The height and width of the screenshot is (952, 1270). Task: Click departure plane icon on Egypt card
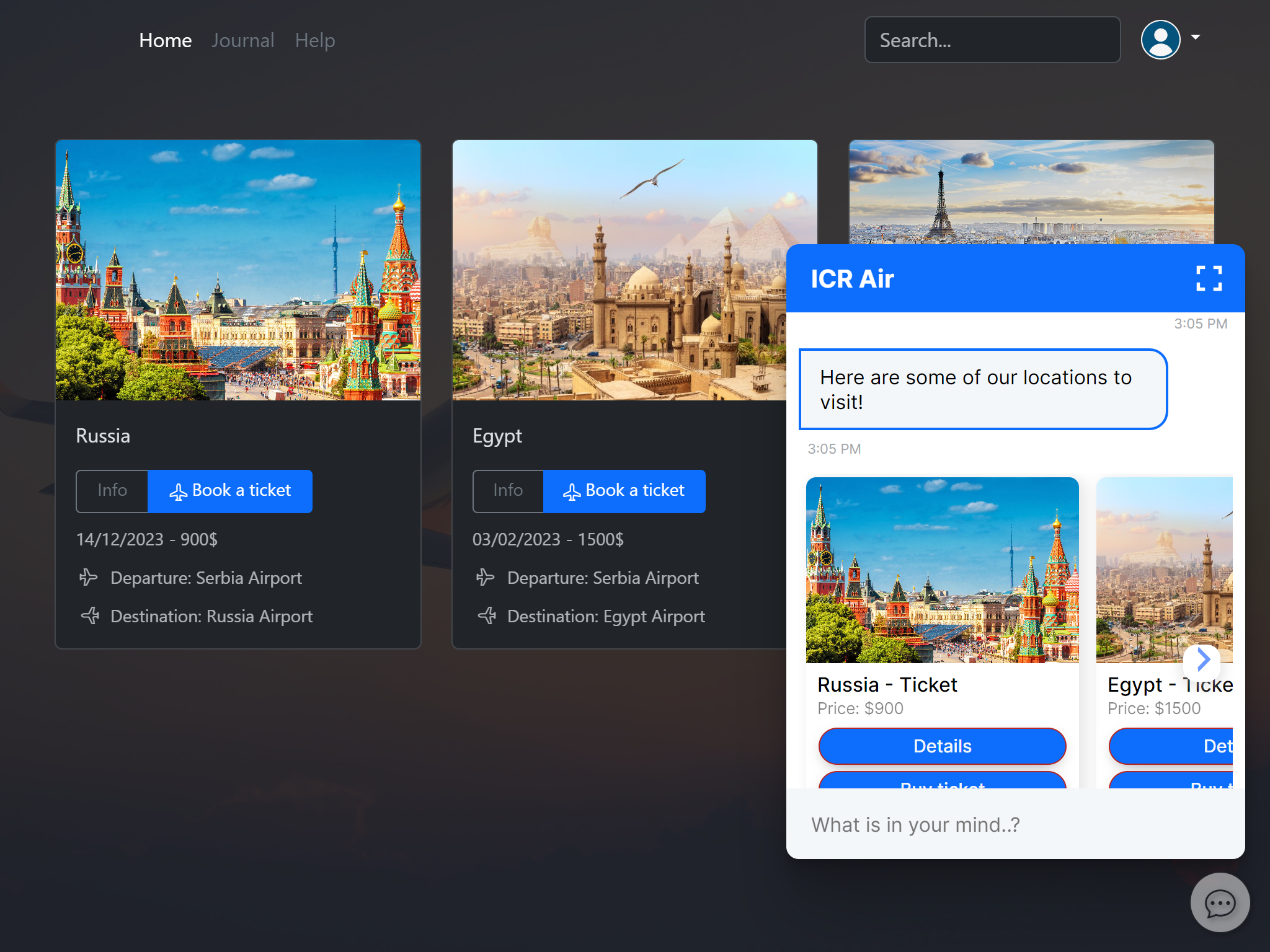tap(485, 578)
